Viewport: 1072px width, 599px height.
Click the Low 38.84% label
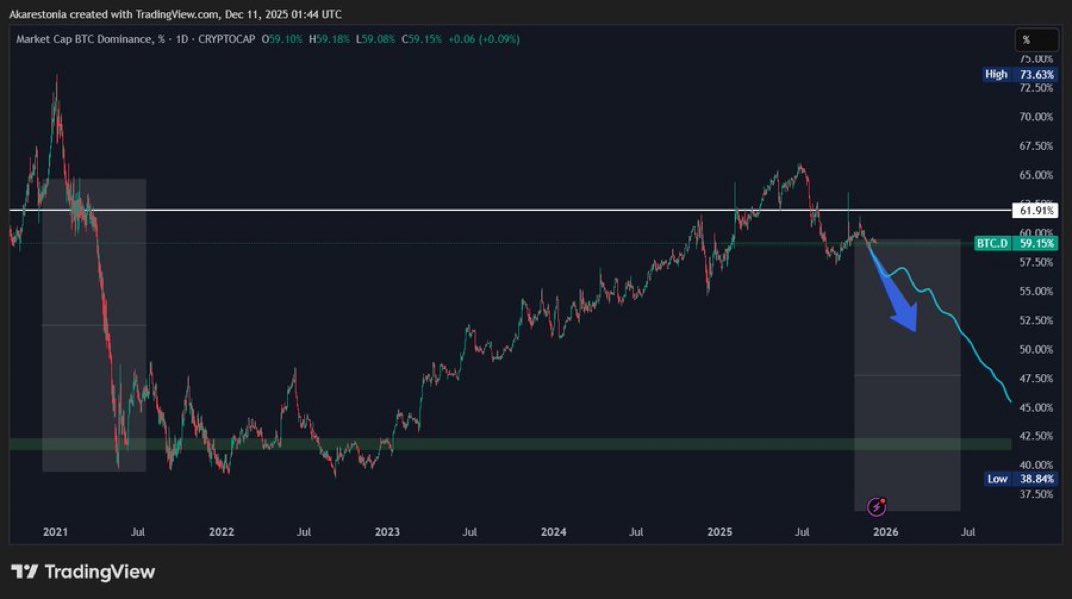coord(1021,479)
